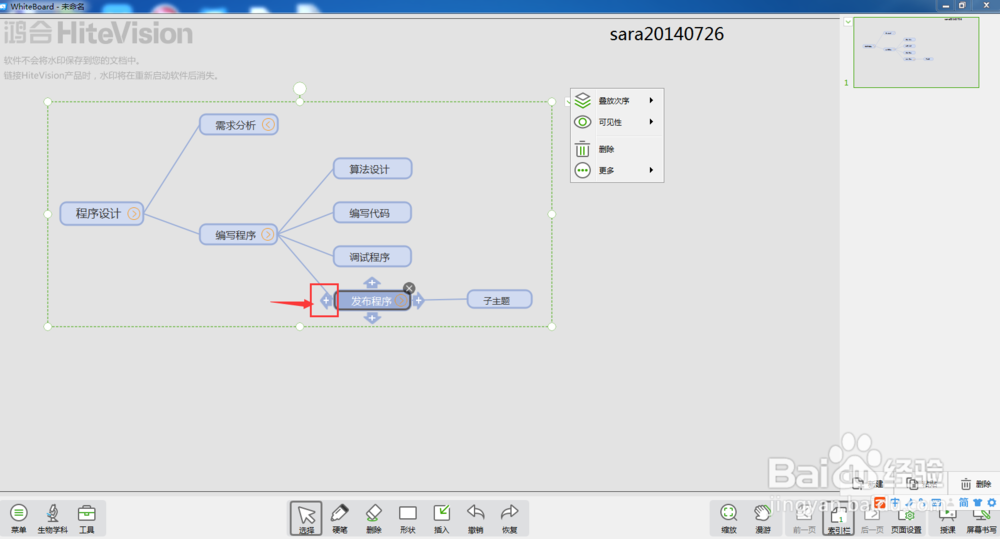The image size is (1000, 539).
Task: Click the 撤销 undo button
Action: (475, 518)
